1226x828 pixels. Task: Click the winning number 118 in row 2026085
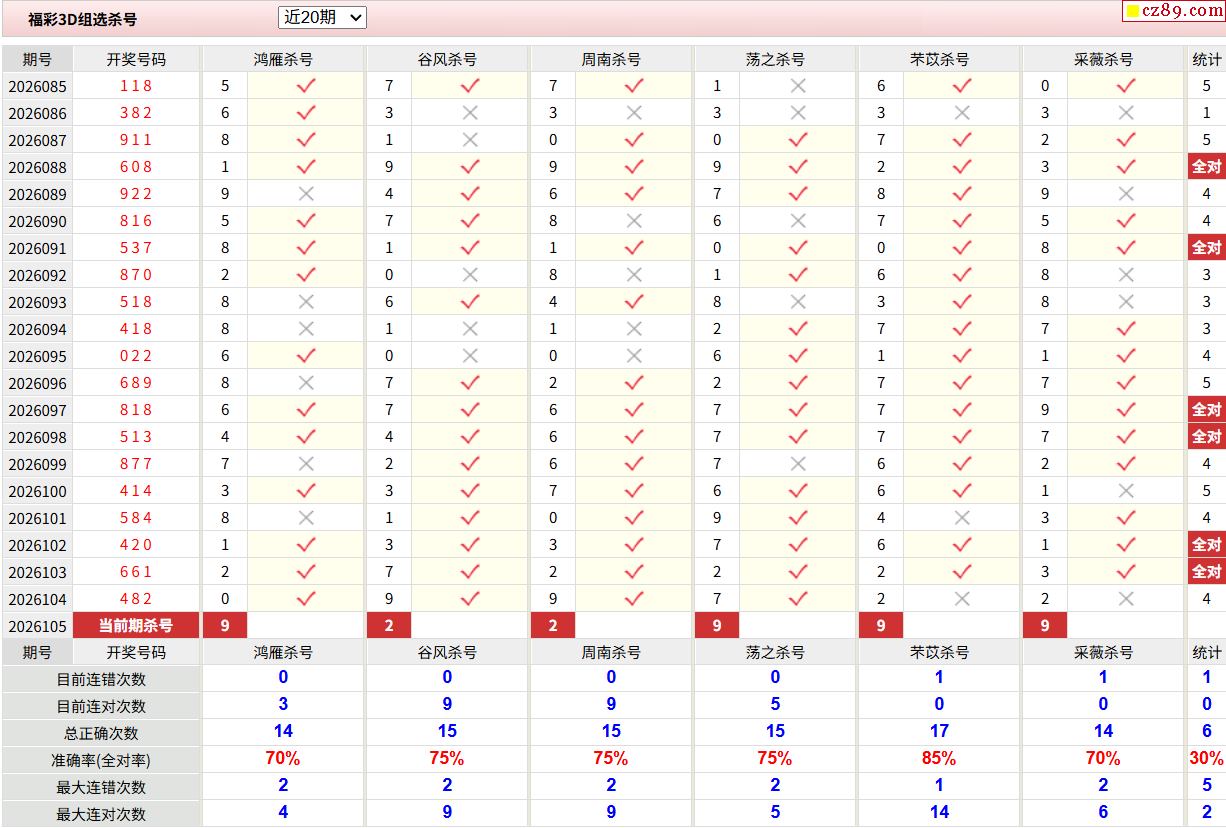coord(136,86)
